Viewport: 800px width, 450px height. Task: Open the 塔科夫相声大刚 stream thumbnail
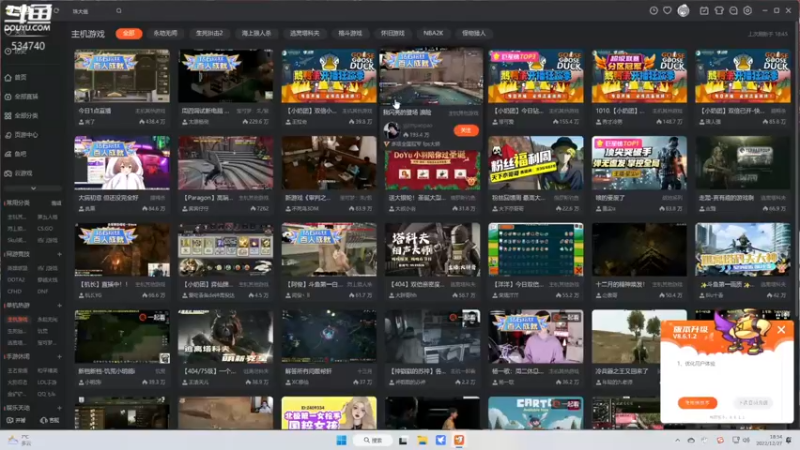tap(432, 249)
